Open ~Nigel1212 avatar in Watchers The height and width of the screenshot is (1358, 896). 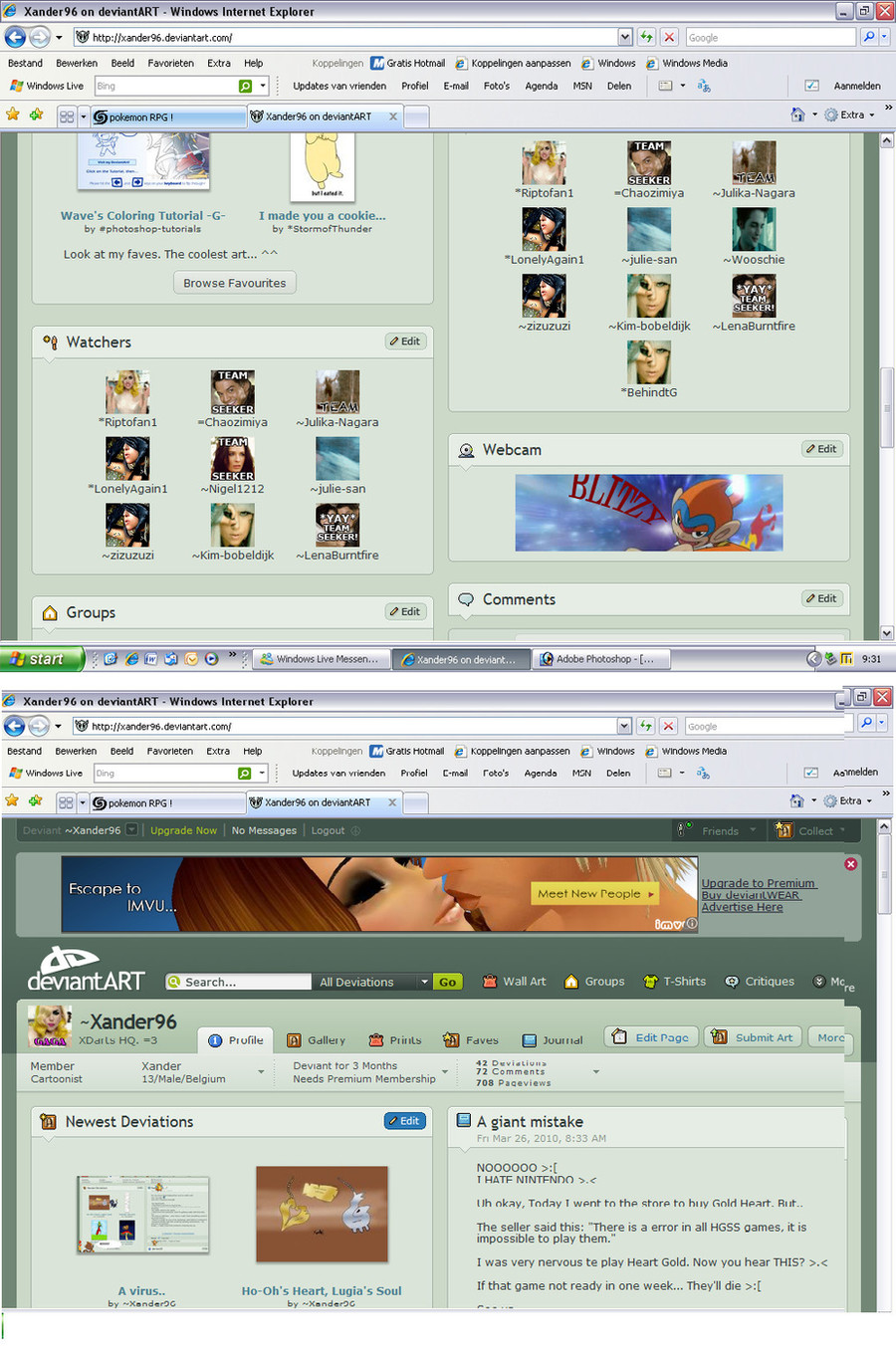[x=232, y=459]
